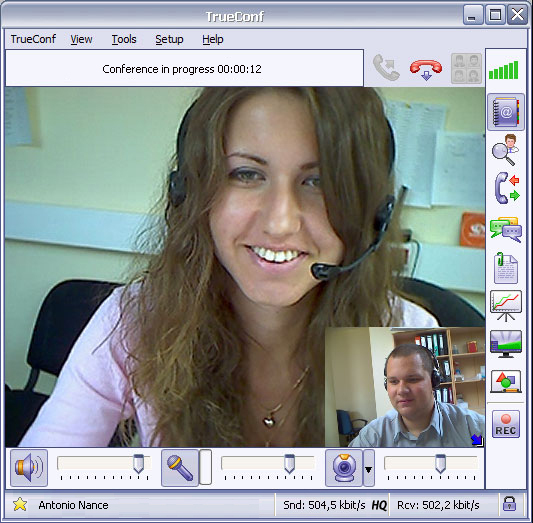The width and height of the screenshot is (533, 523).
Task: Click the gray call phone icon
Action: click(x=386, y=68)
